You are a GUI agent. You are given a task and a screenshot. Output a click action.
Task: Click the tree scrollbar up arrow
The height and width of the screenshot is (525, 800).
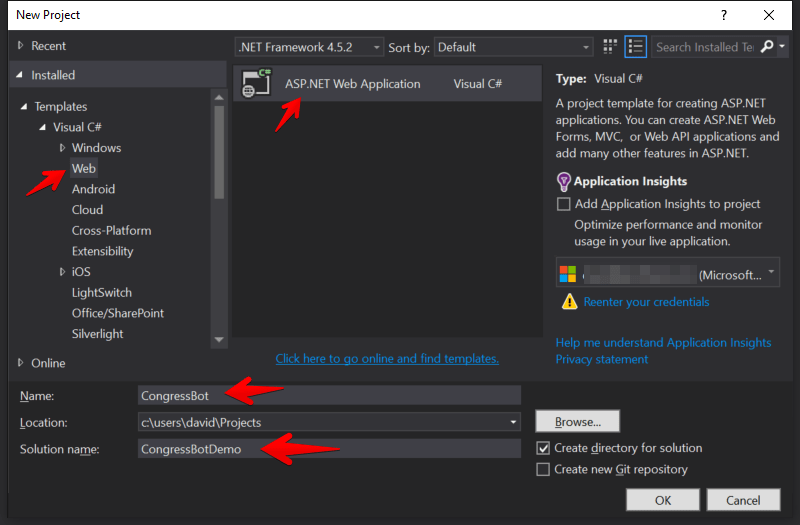point(219,97)
